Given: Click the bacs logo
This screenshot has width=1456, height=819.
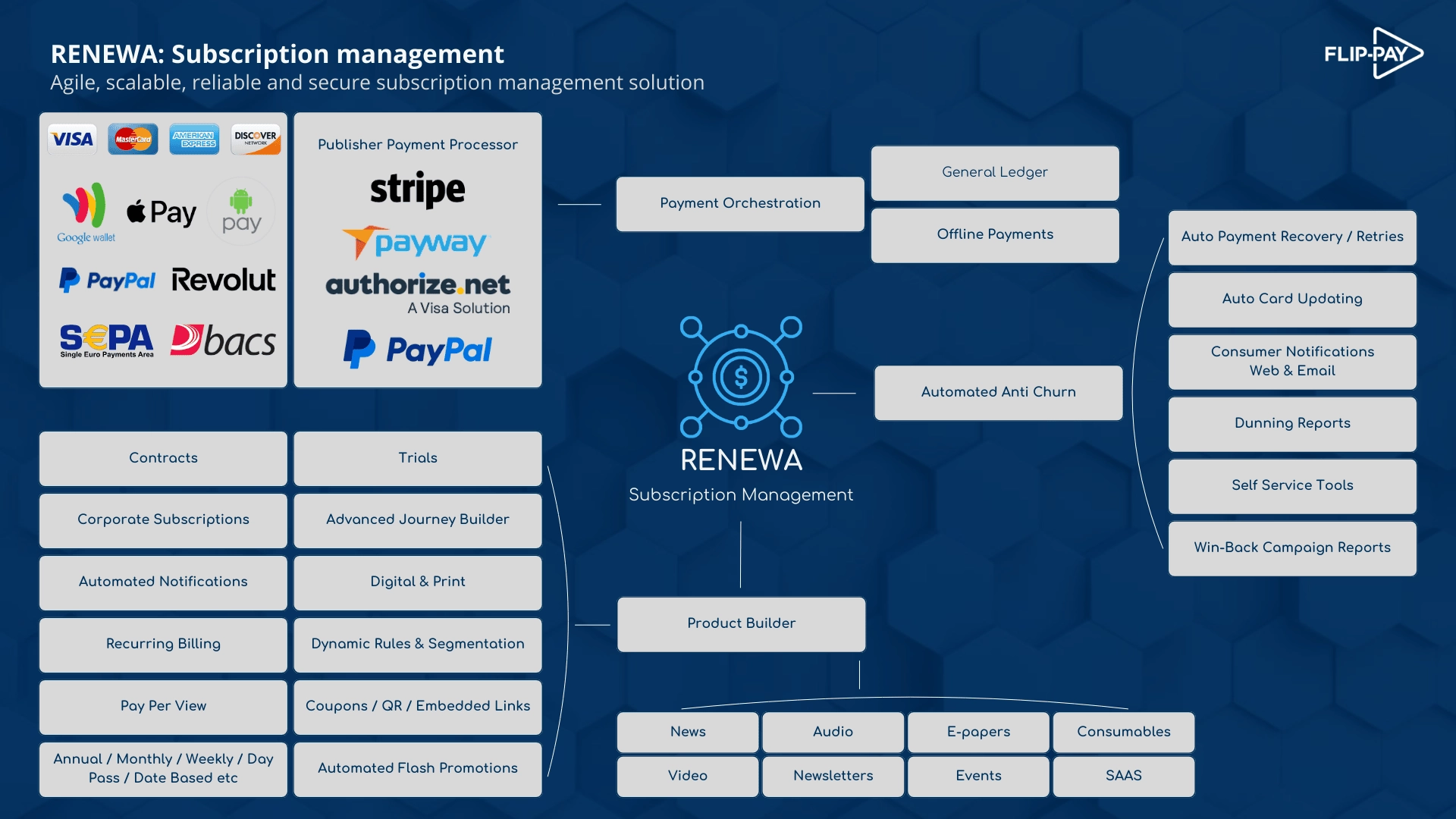Looking at the screenshot, I should point(223,341).
